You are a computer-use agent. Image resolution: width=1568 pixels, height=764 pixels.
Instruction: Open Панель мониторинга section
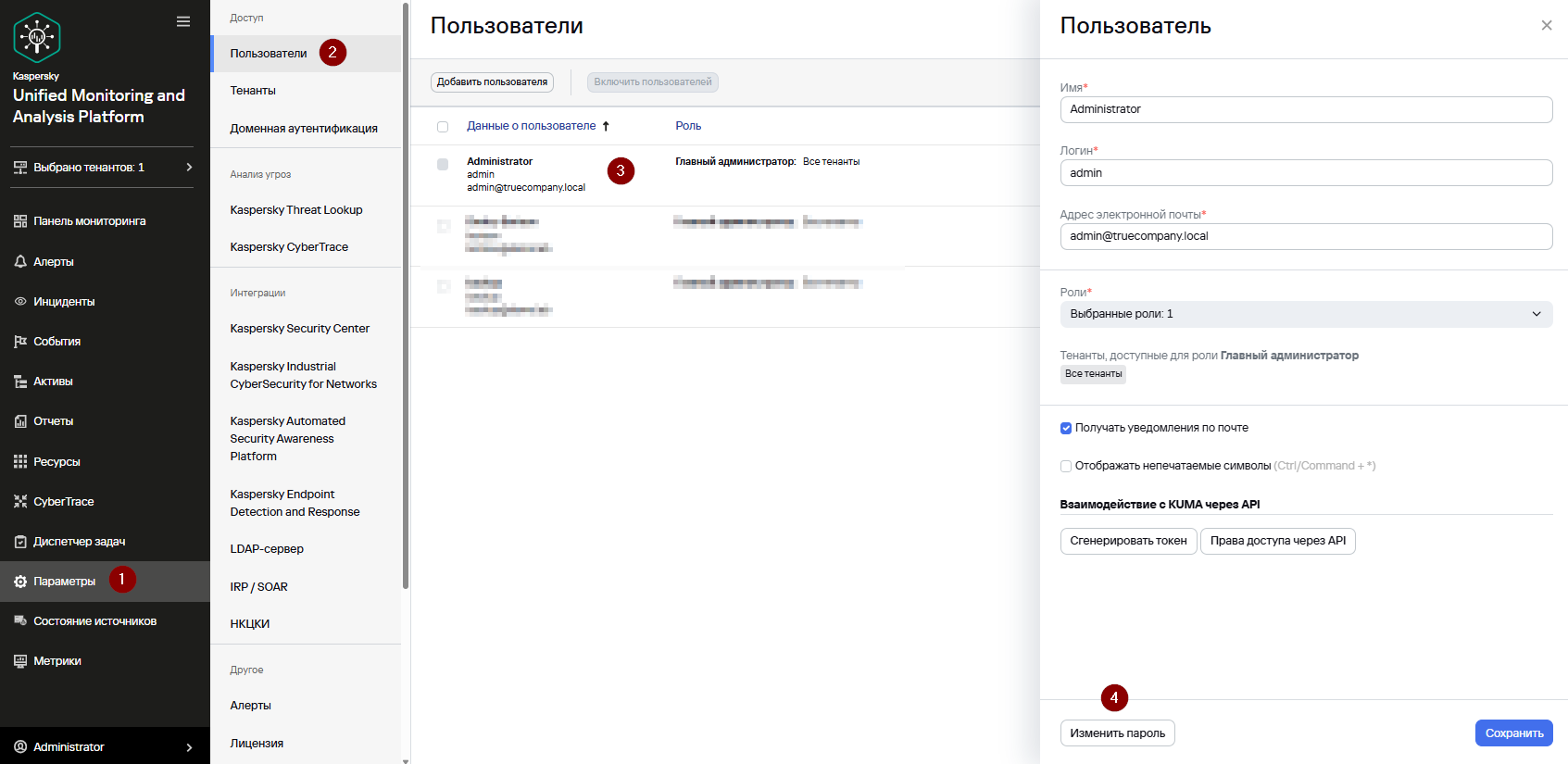tap(90, 221)
